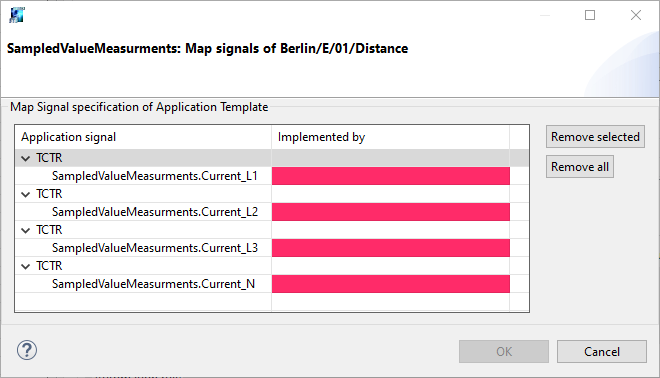Collapse the fourth TCTR node chevron
This screenshot has width=660, height=378.
click(26, 266)
